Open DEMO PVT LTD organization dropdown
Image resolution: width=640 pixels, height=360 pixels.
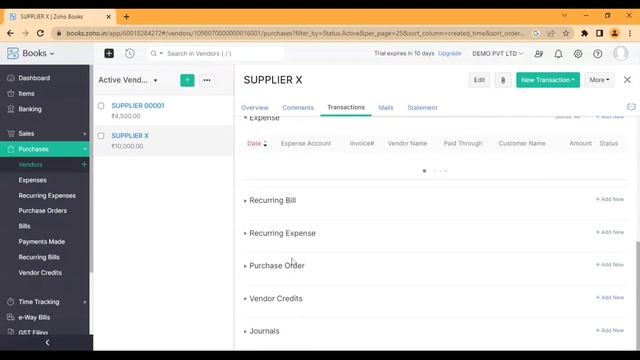coord(498,53)
